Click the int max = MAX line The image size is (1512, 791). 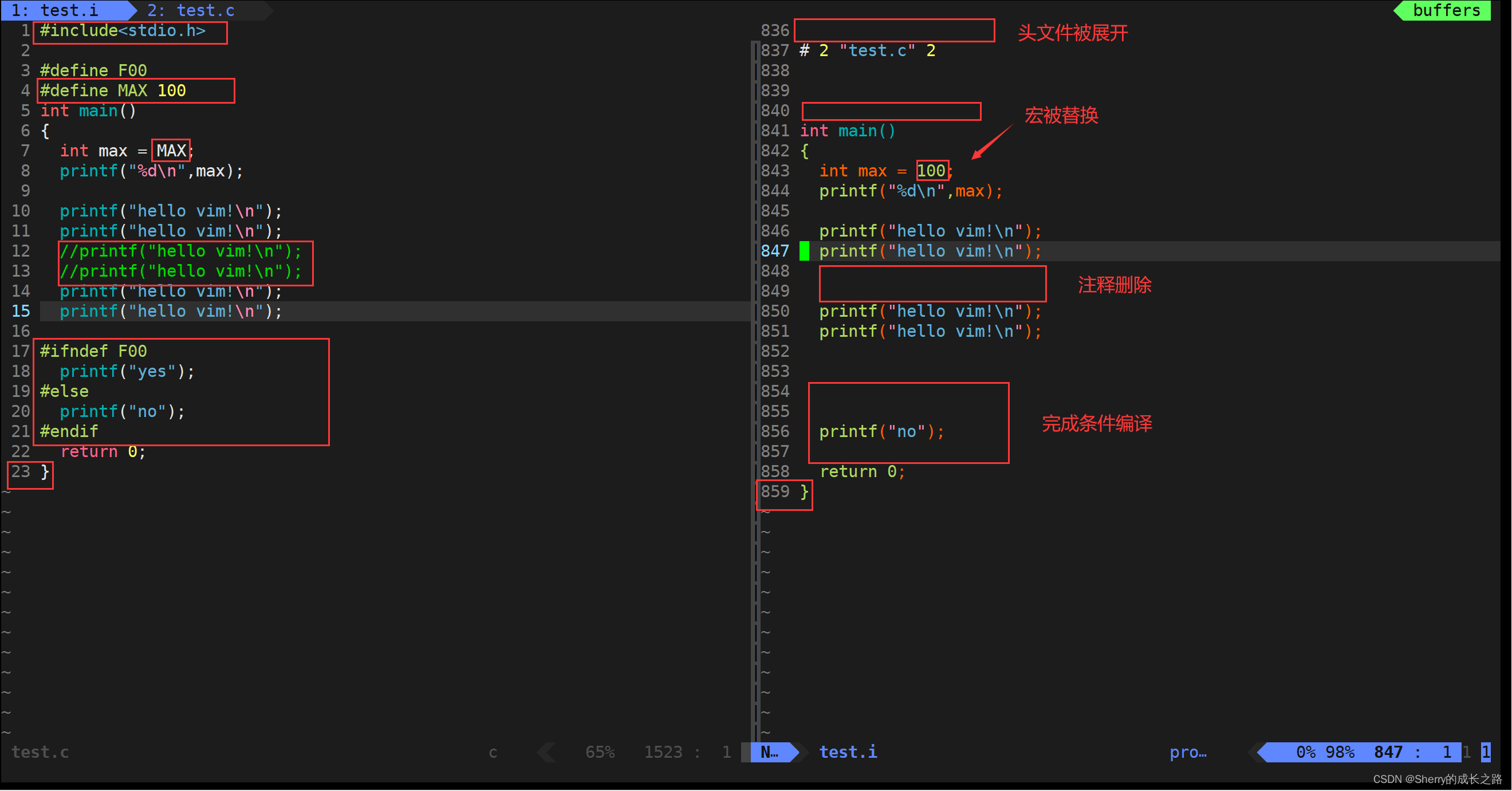click(127, 151)
